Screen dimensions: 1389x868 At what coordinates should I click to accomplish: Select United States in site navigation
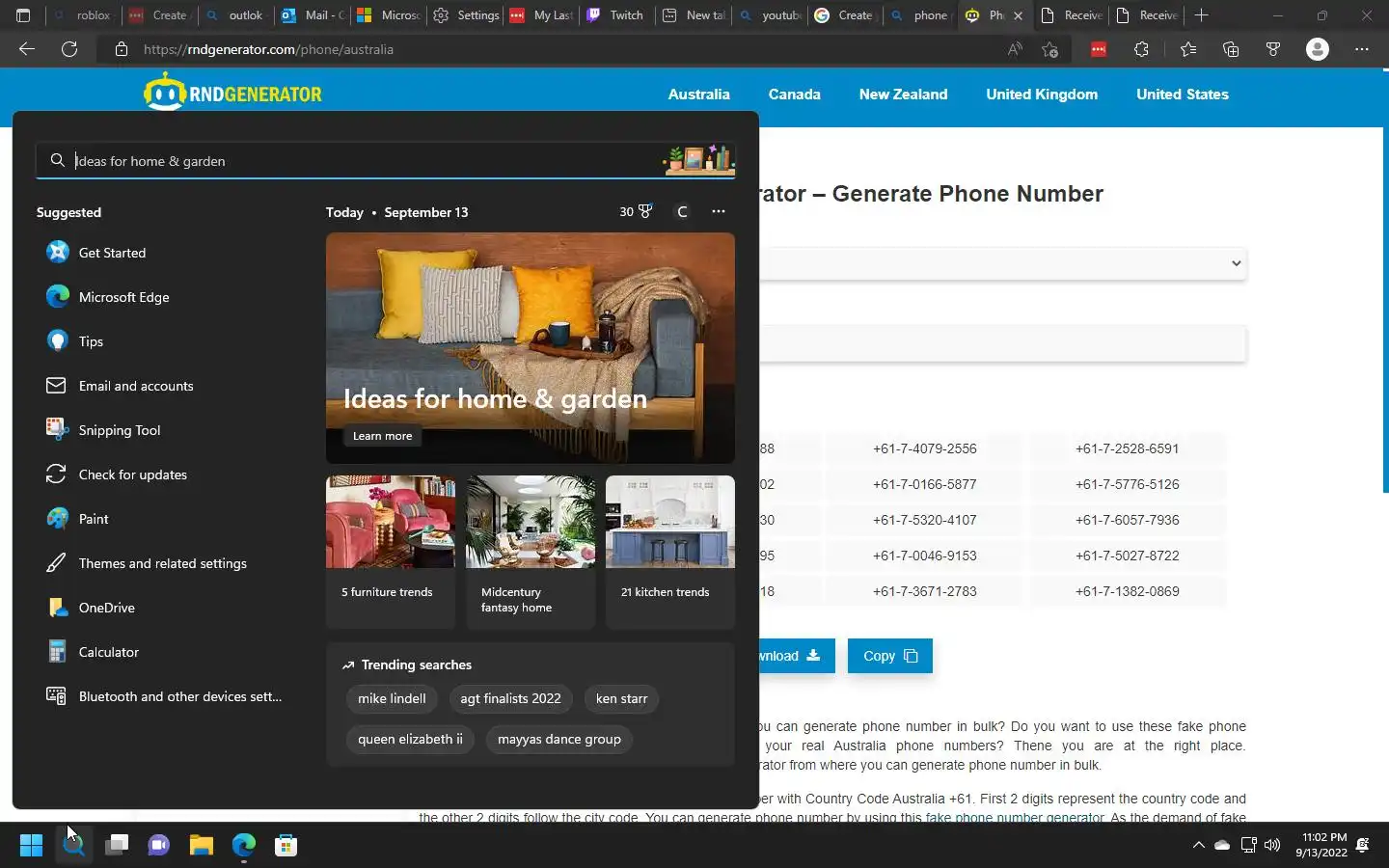click(x=1182, y=95)
